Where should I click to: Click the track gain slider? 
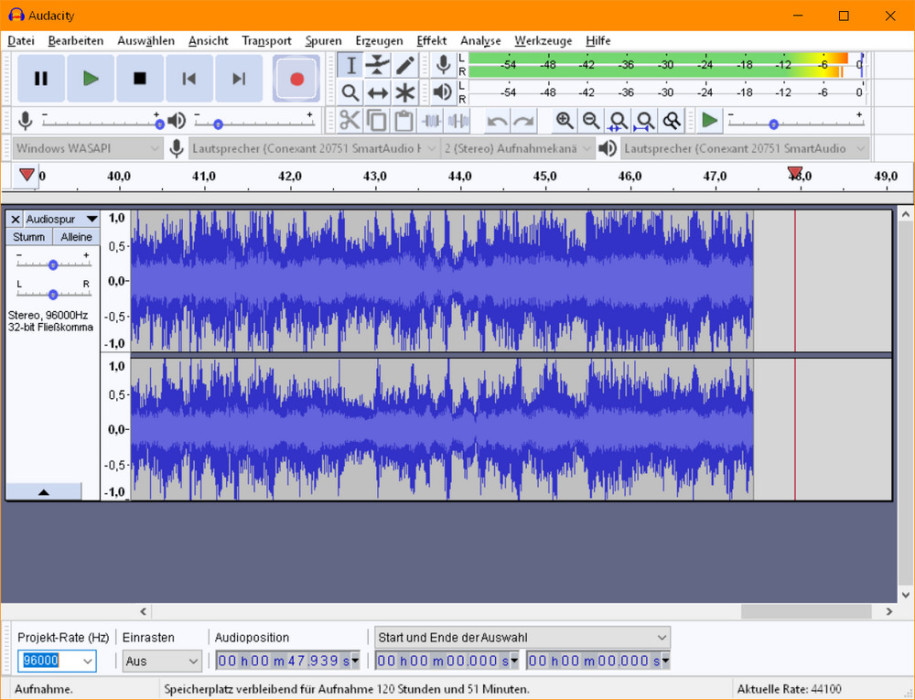coord(53,265)
